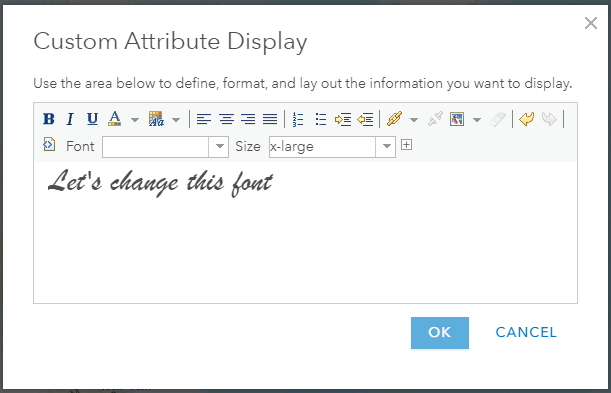Viewport: 611px width, 393px height.
Task: Close the Custom Attribute Display dialog
Action: point(591,23)
